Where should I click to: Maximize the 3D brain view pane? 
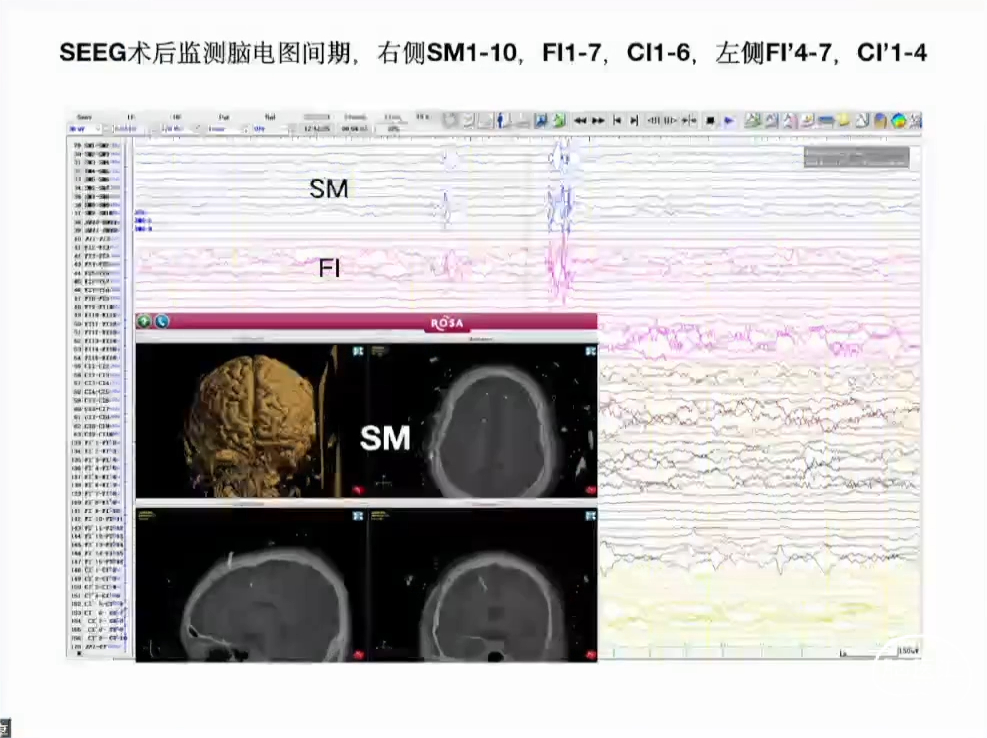point(358,351)
